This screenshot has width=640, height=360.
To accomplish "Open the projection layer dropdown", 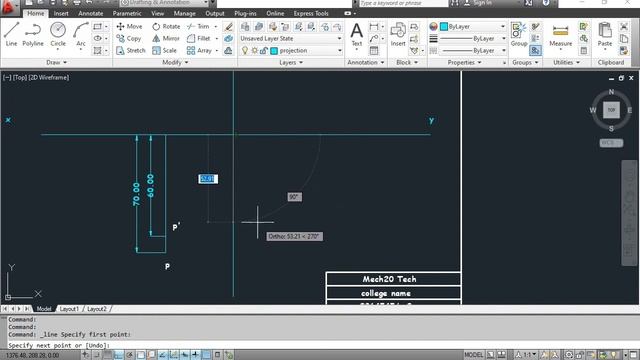I will click(x=291, y=51).
